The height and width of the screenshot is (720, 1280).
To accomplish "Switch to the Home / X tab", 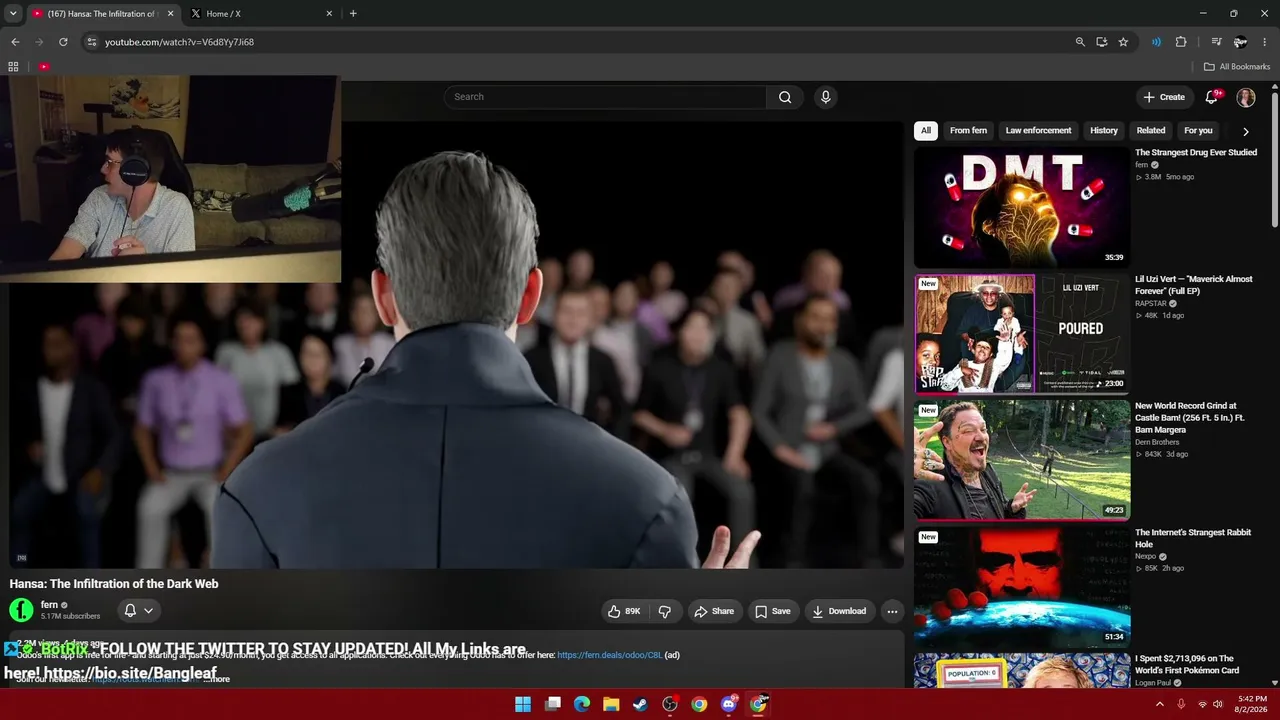I will point(260,14).
